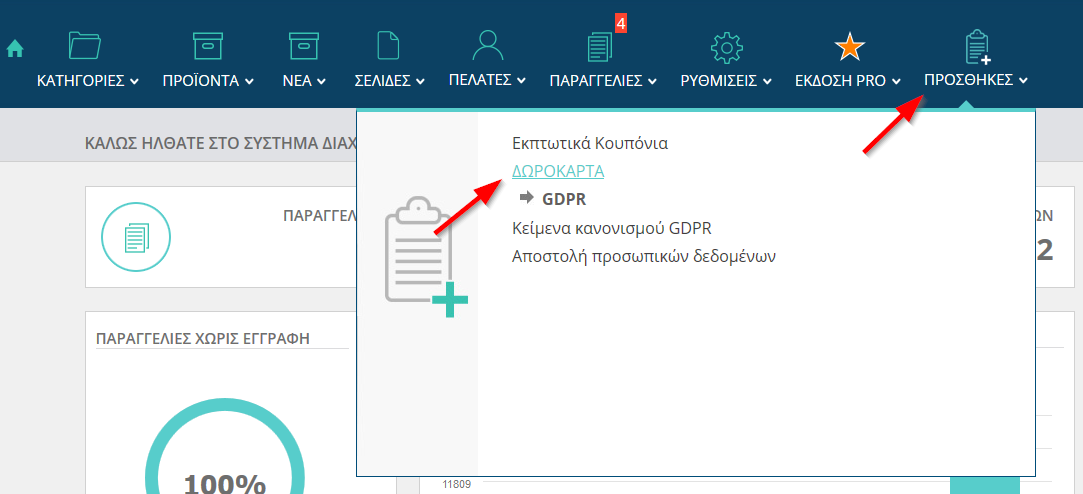The width and height of the screenshot is (1083, 494).
Task: Click the user icon above ΠΕΛΑΤΕΣ
Action: pyautogui.click(x=487, y=46)
